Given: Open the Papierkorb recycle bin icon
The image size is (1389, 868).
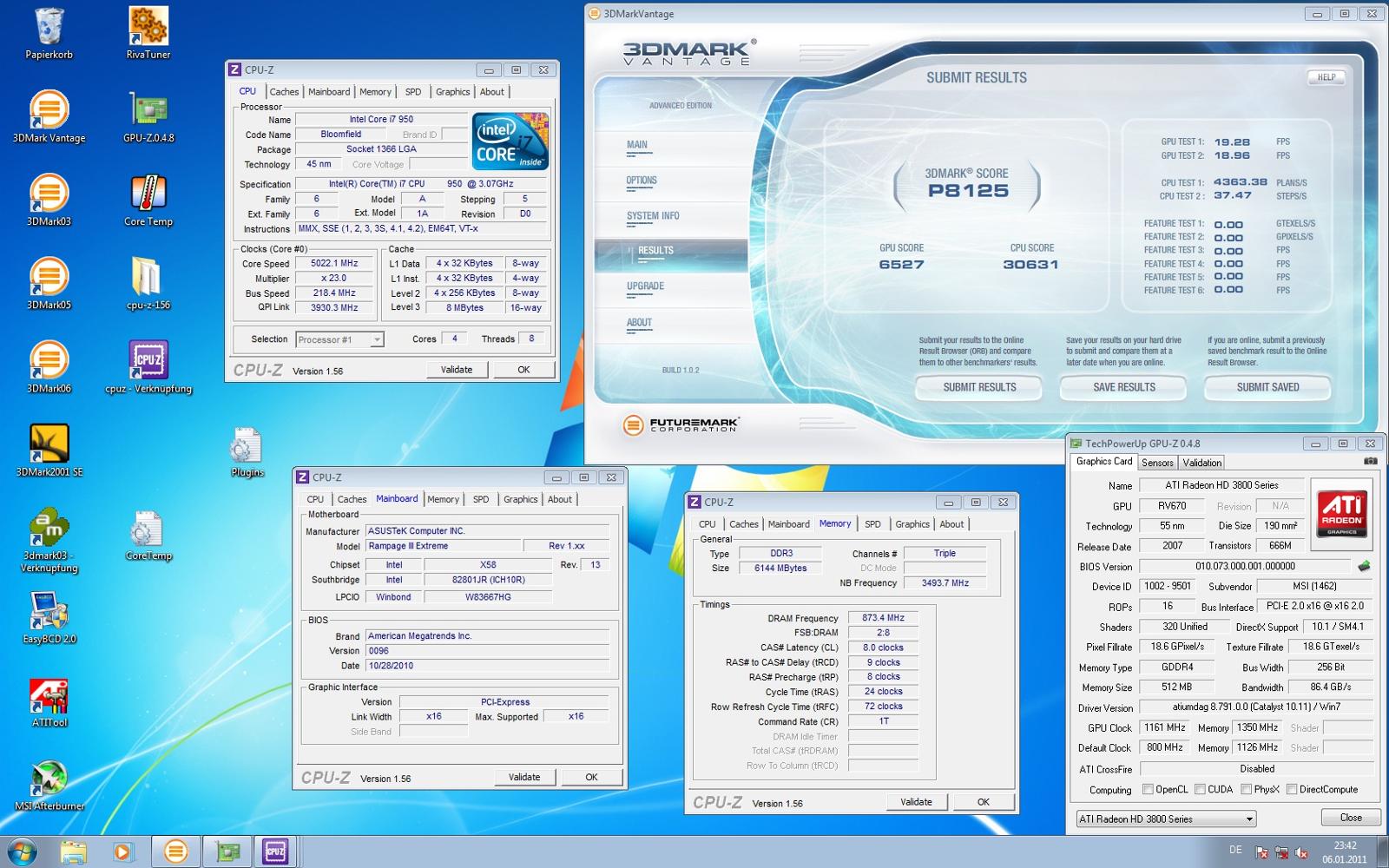Looking at the screenshot, I should tap(49, 33).
